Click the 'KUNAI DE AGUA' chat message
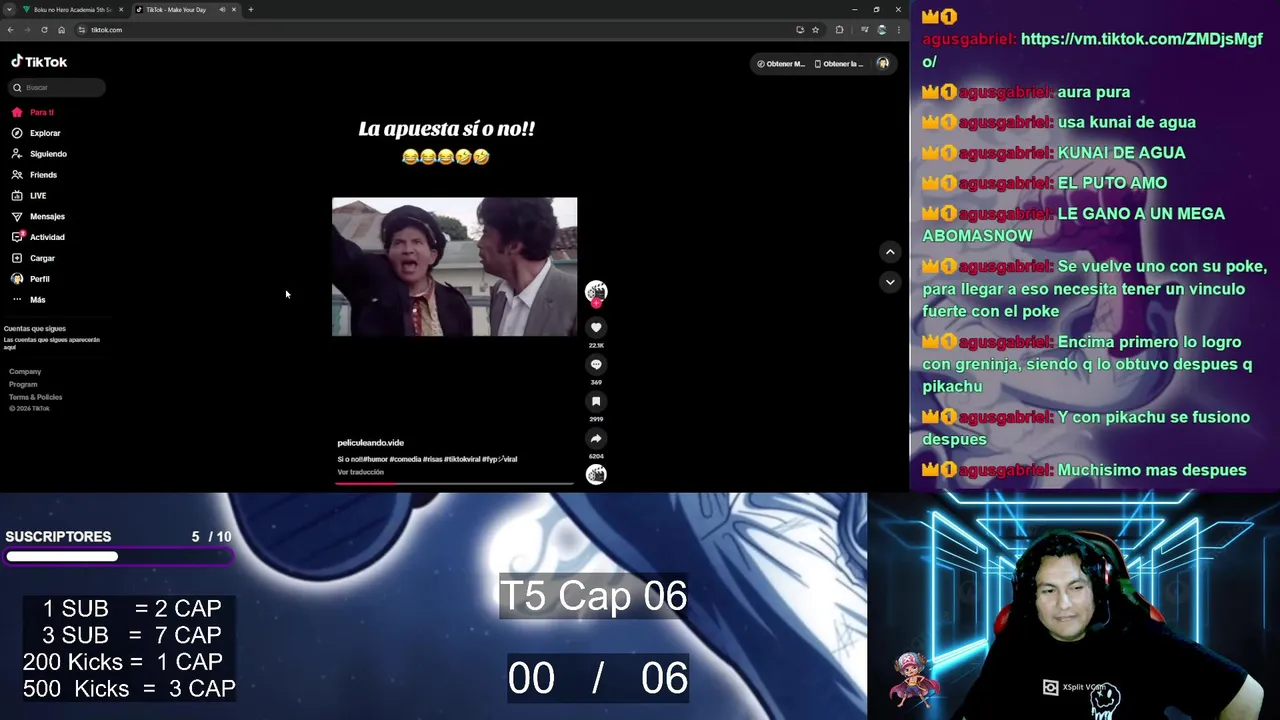 tap(1121, 153)
